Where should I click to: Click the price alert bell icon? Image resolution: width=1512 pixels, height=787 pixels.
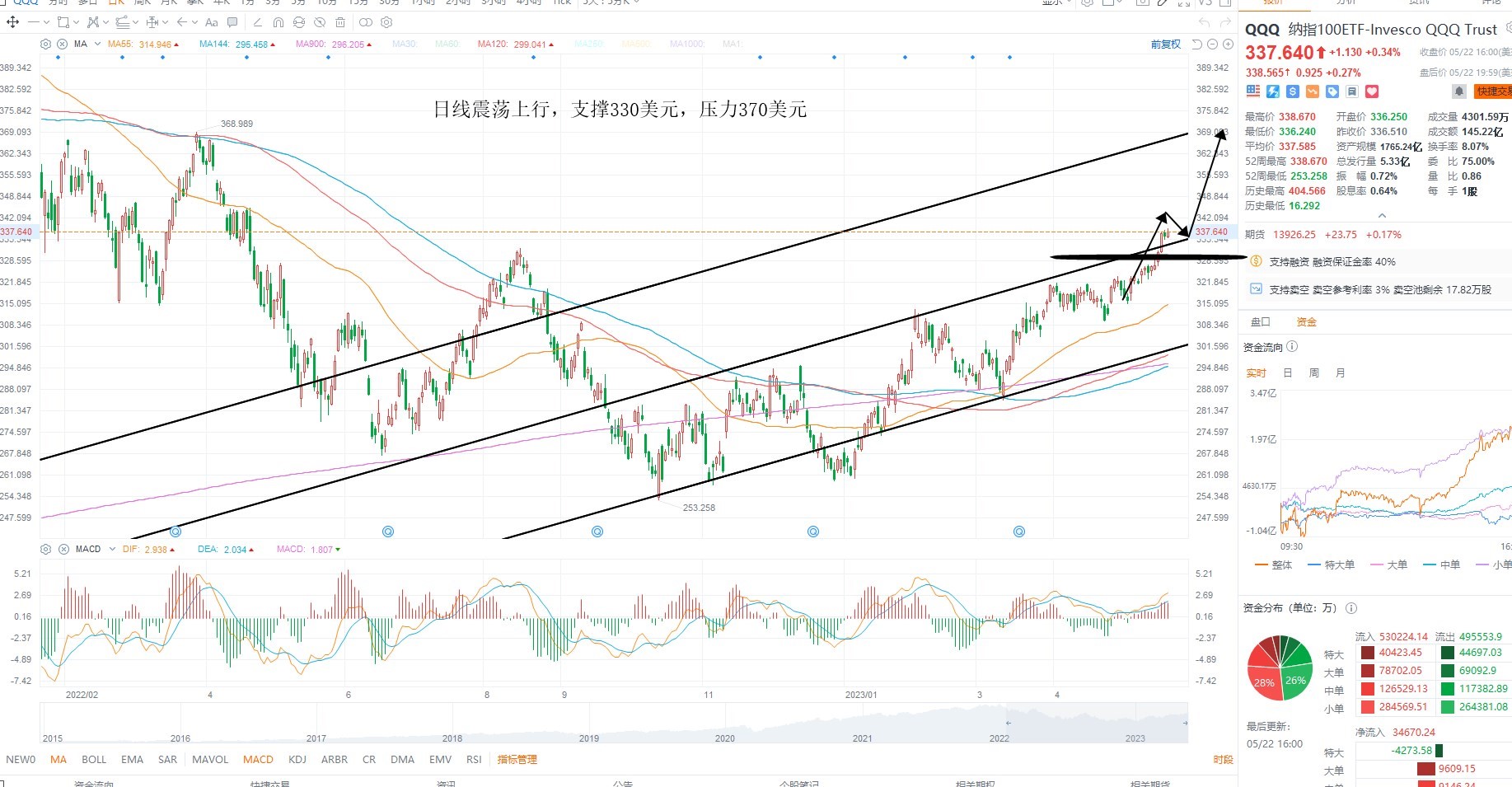pyautogui.click(x=1459, y=91)
